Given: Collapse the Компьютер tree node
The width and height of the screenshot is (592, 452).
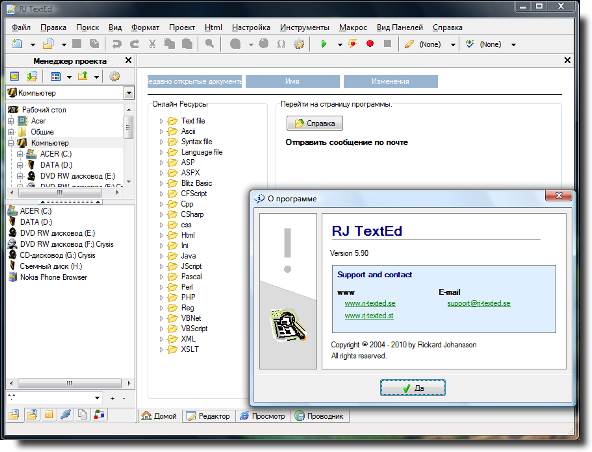Looking at the screenshot, I should [11, 143].
